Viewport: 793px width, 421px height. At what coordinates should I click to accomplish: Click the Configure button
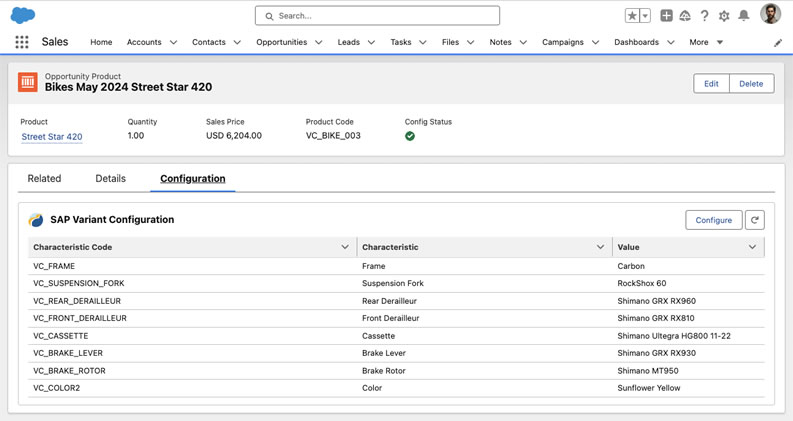[714, 220]
